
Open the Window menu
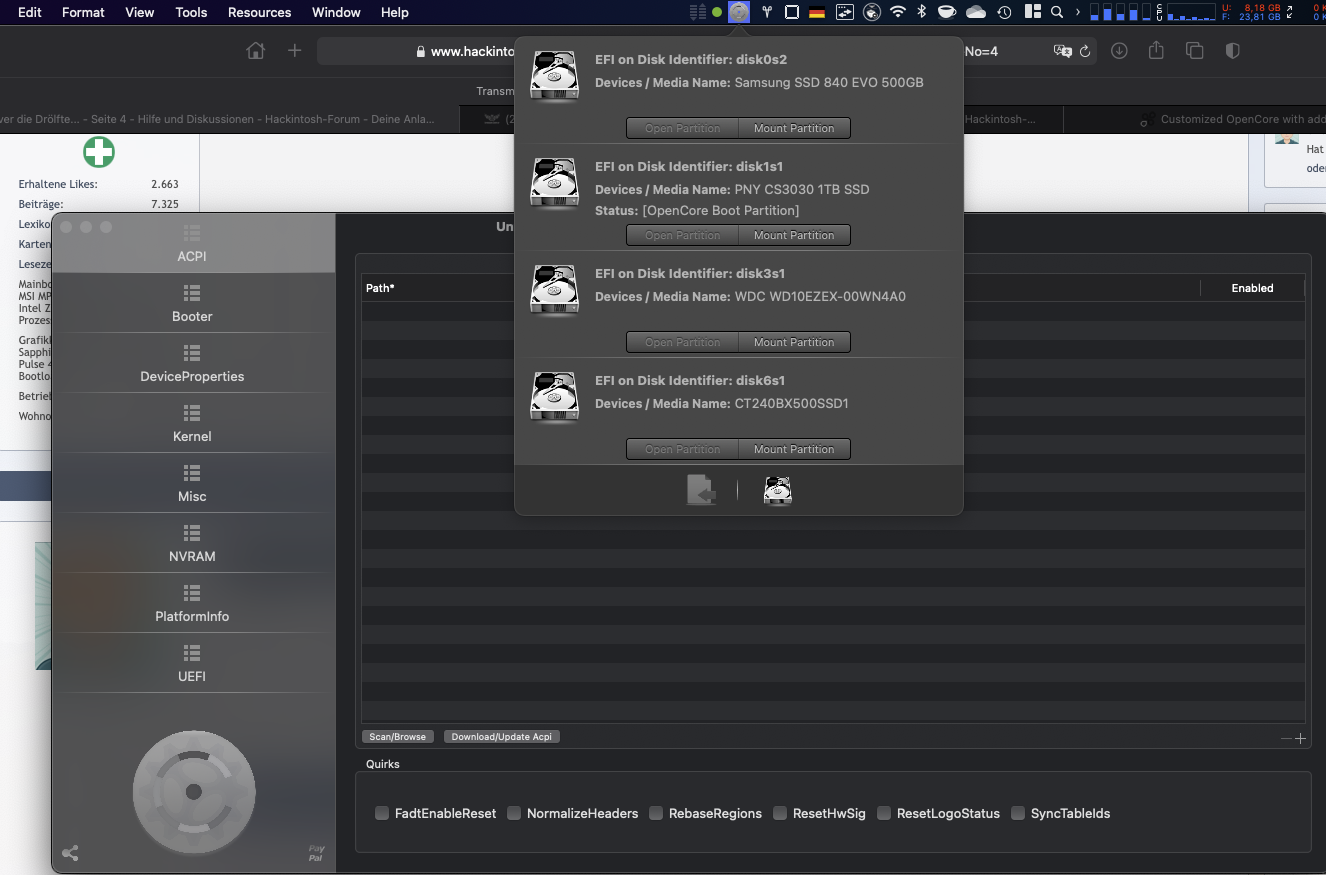(x=336, y=12)
